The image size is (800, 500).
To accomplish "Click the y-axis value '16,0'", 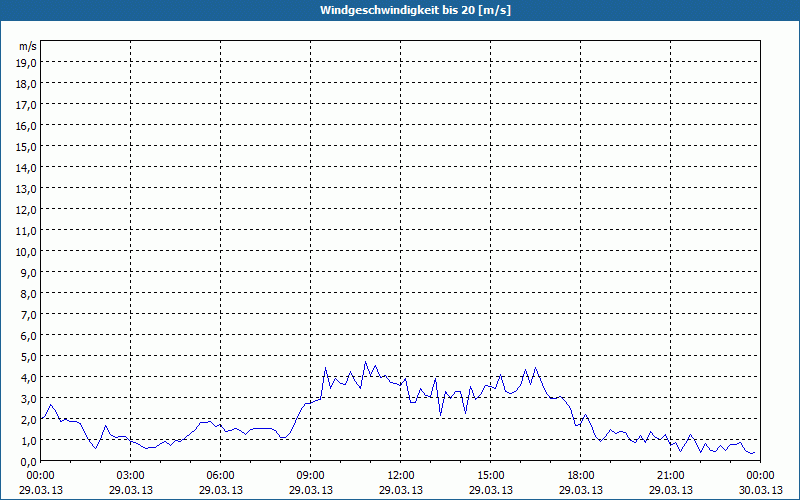I will coord(26,126).
